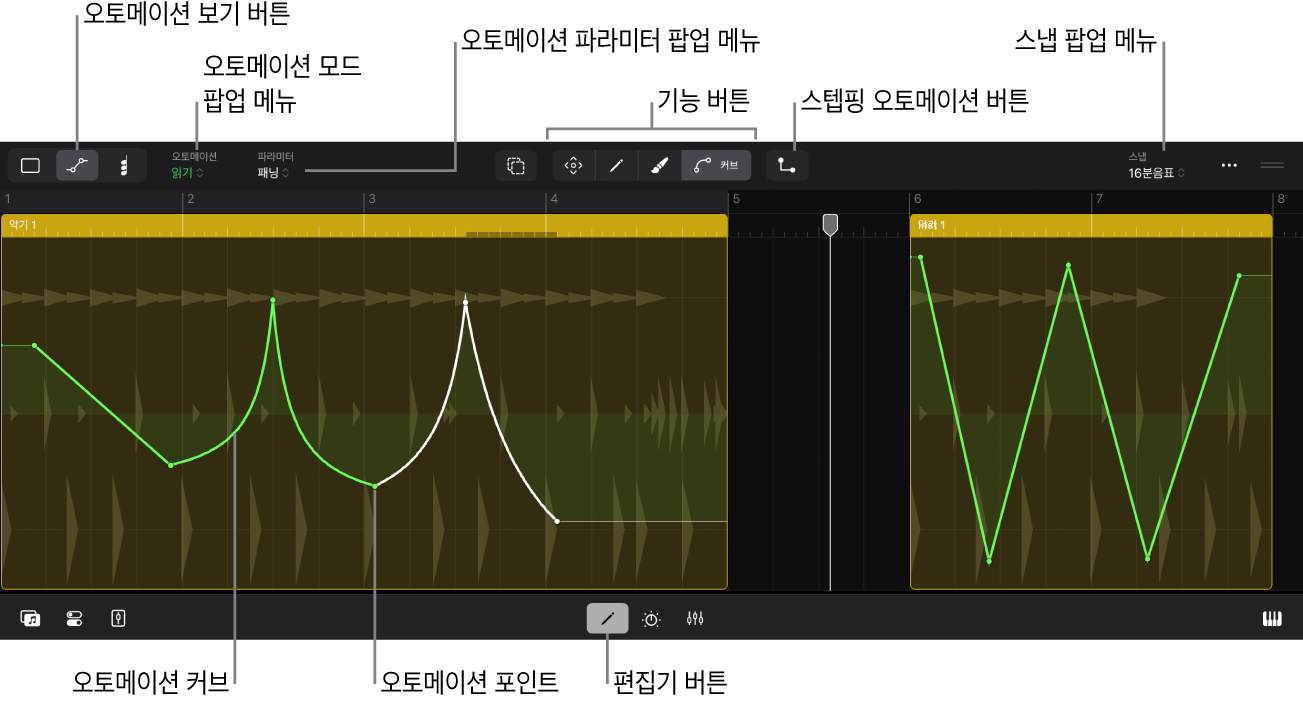Select the 악기 1 region header
The height and width of the screenshot is (702, 1303).
pyautogui.click(x=364, y=225)
